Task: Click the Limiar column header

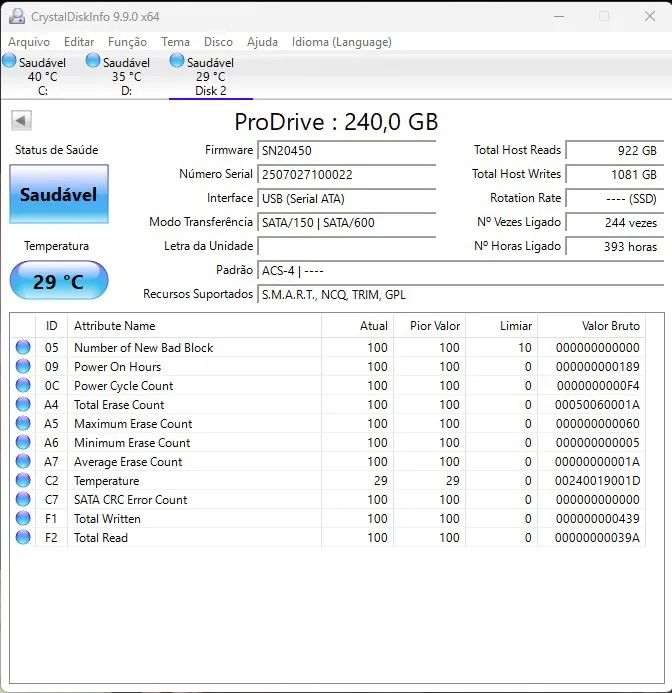Action: coord(502,326)
